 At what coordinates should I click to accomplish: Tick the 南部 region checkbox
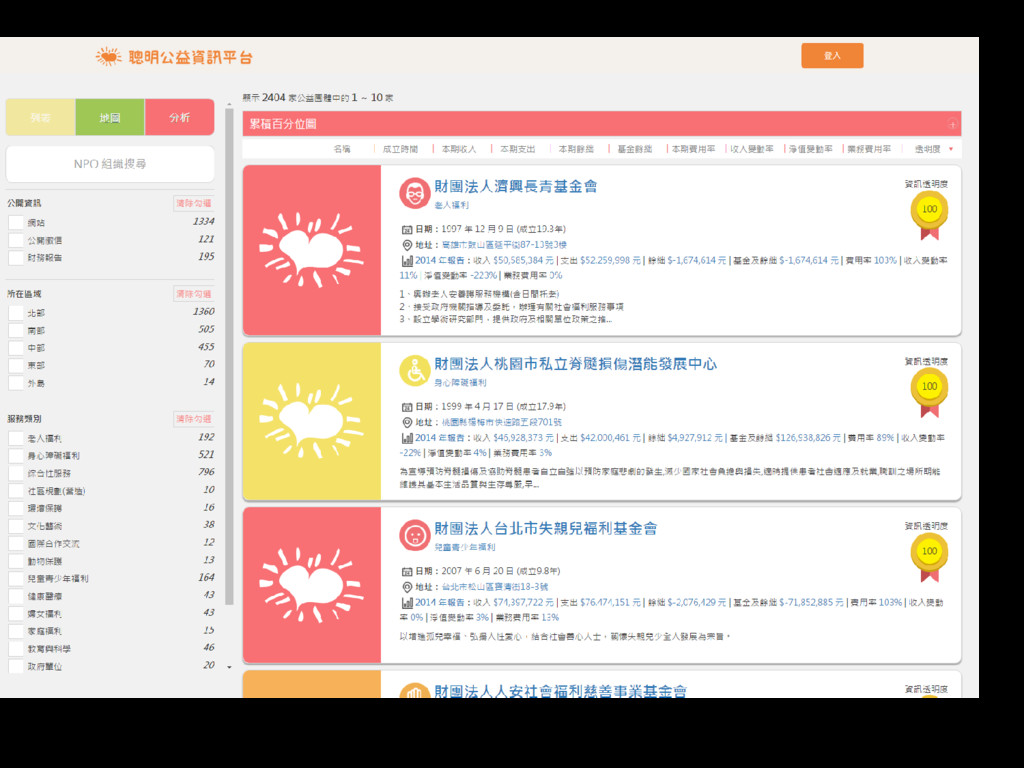[16, 330]
